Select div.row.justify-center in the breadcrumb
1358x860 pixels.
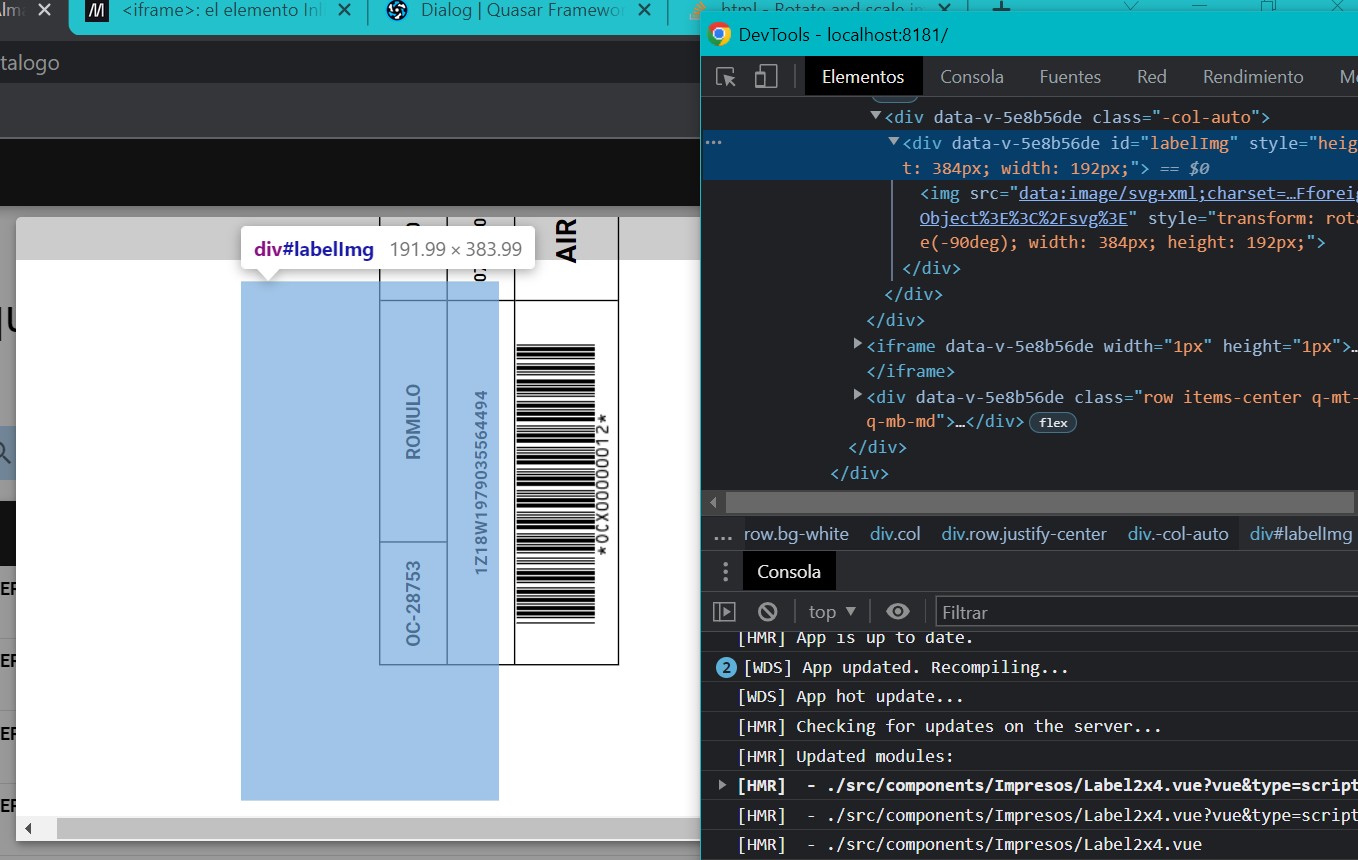(x=1024, y=534)
